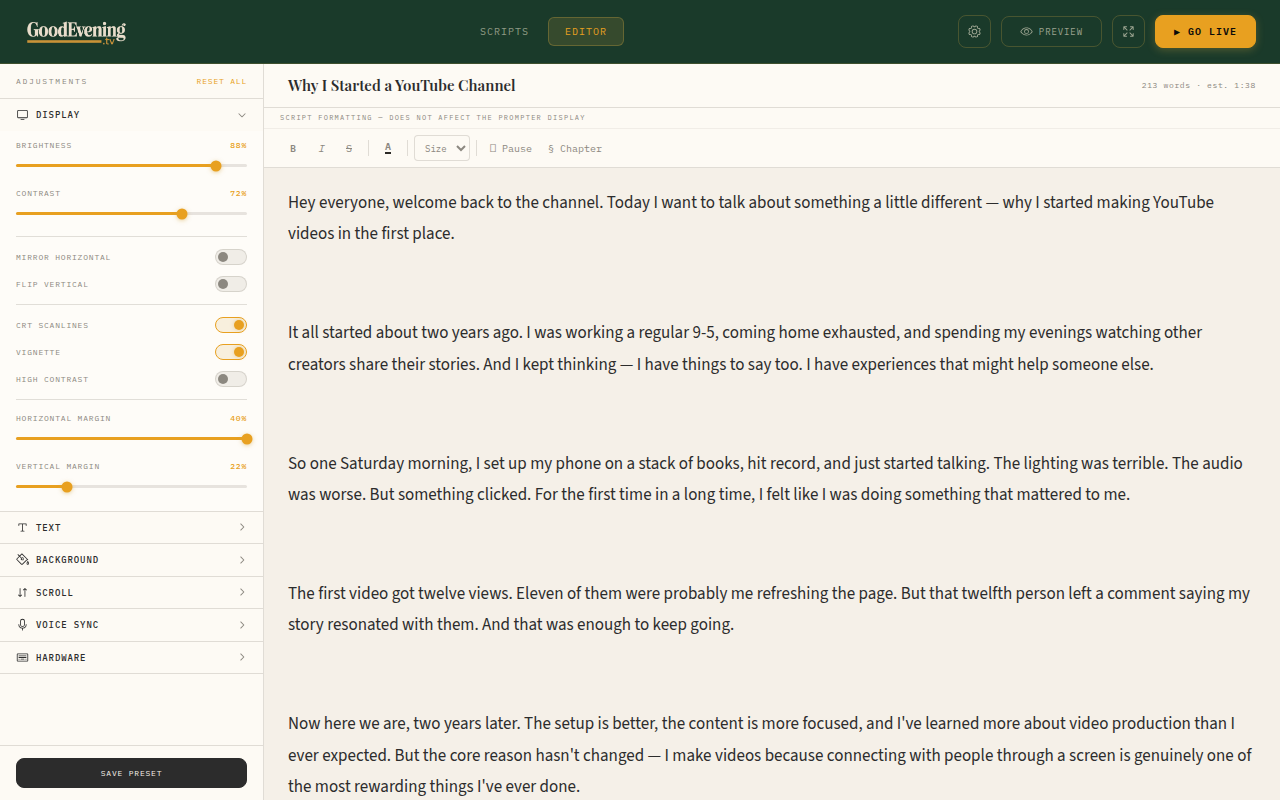Select the Editor tab

coord(585,31)
